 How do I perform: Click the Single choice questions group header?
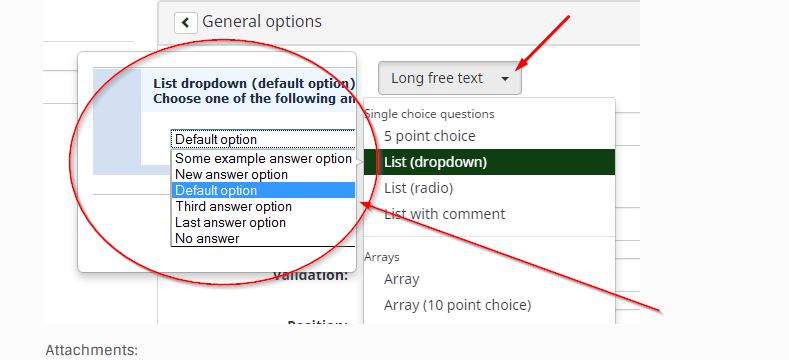click(x=429, y=114)
